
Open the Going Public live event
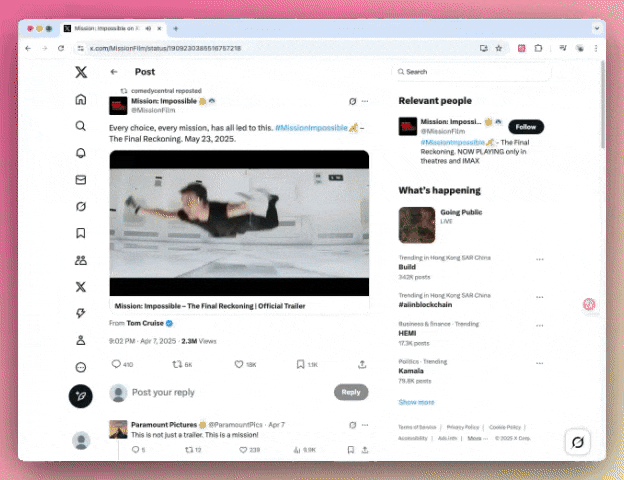472,225
